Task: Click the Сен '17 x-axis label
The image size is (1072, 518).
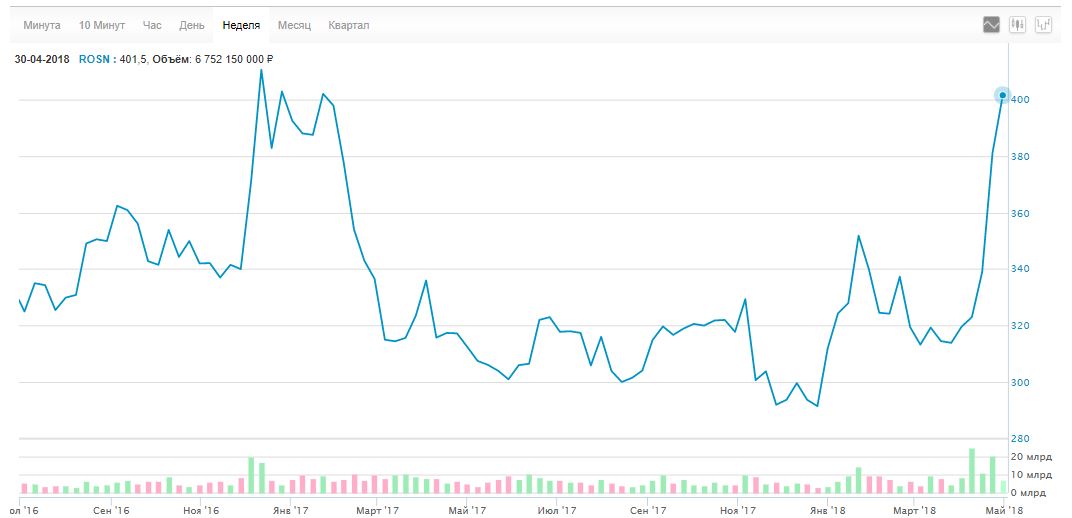Action: coord(647,510)
